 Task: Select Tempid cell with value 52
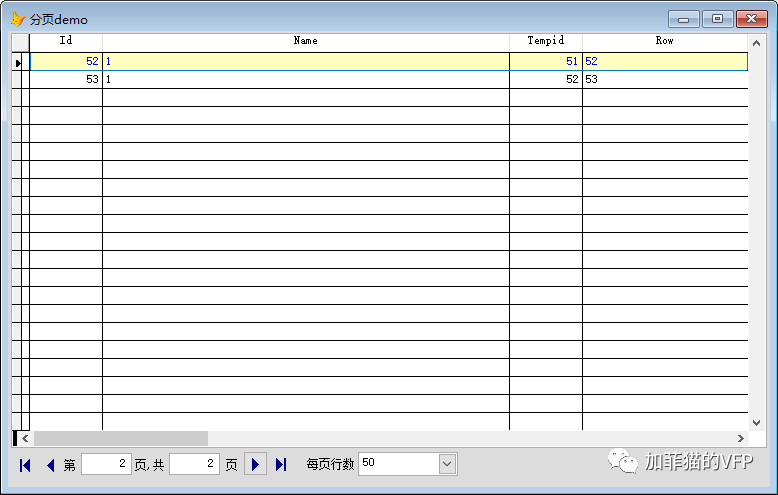[546, 79]
